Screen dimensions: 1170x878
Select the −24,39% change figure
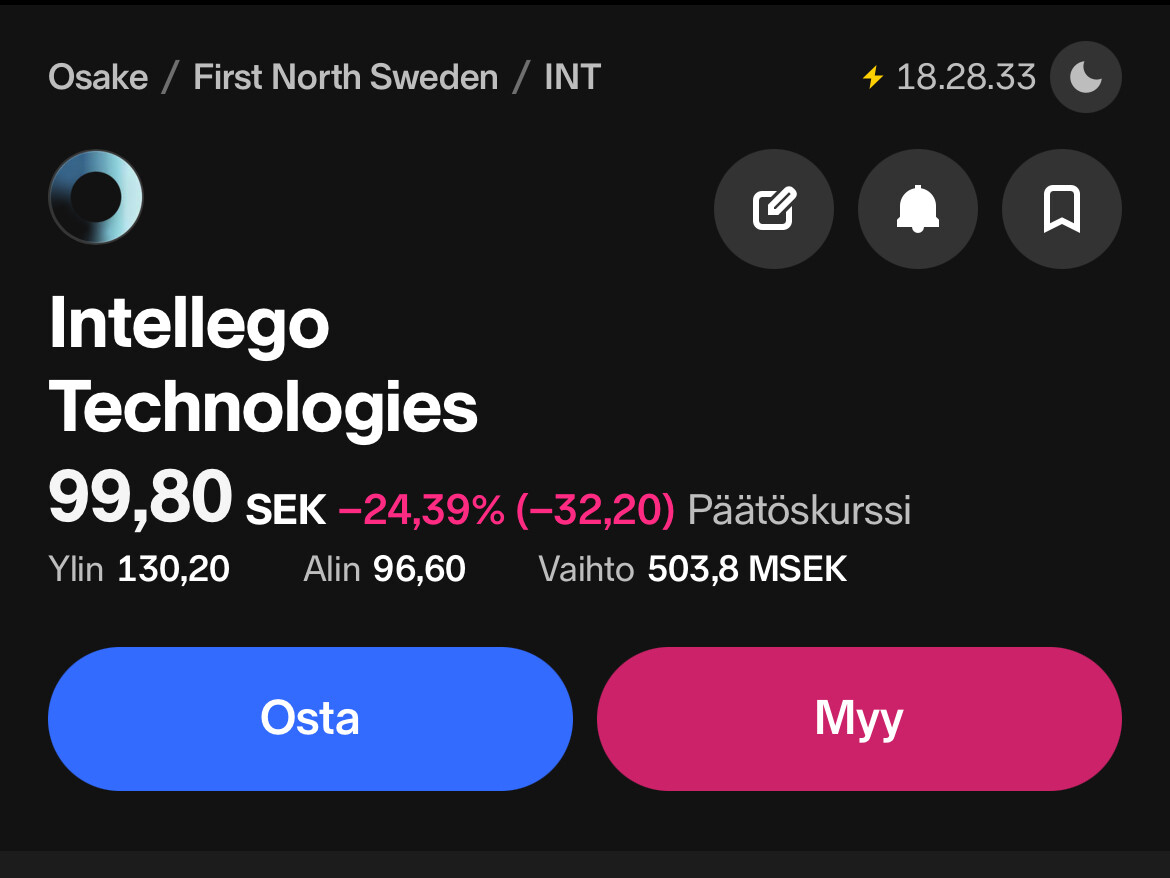(x=422, y=510)
